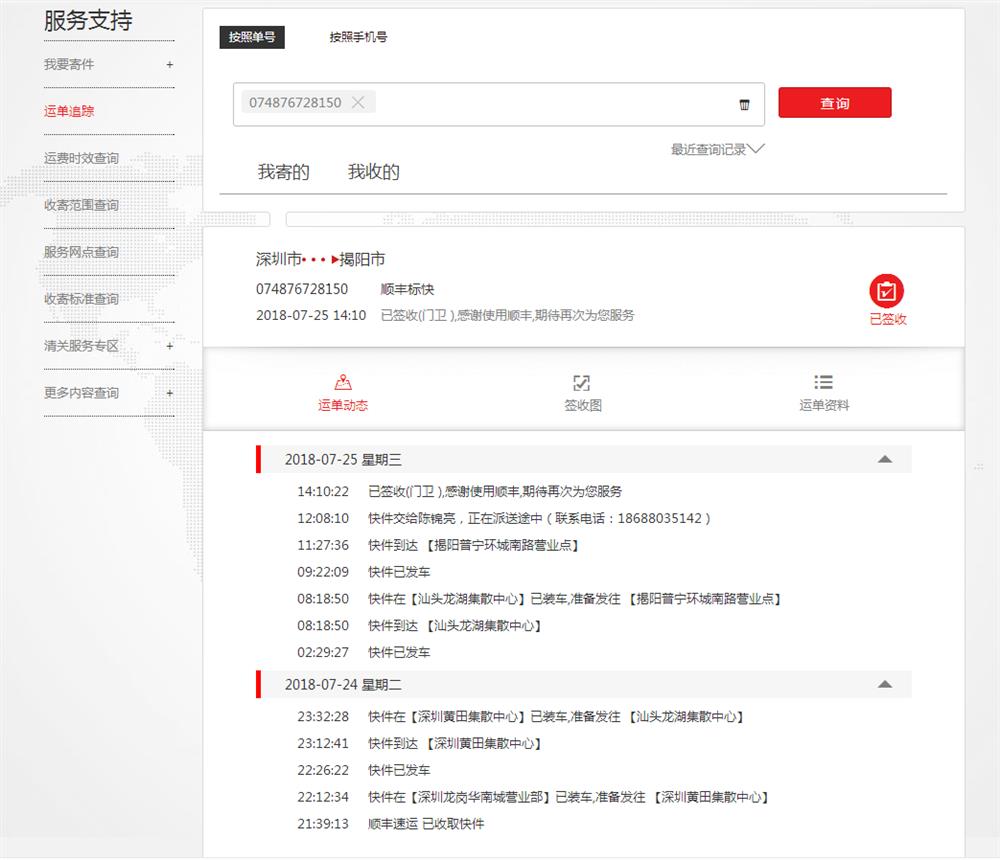Screen dimensions: 1000x860
Task: Click the courier phone 18688035142 entry
Action: coord(504,518)
